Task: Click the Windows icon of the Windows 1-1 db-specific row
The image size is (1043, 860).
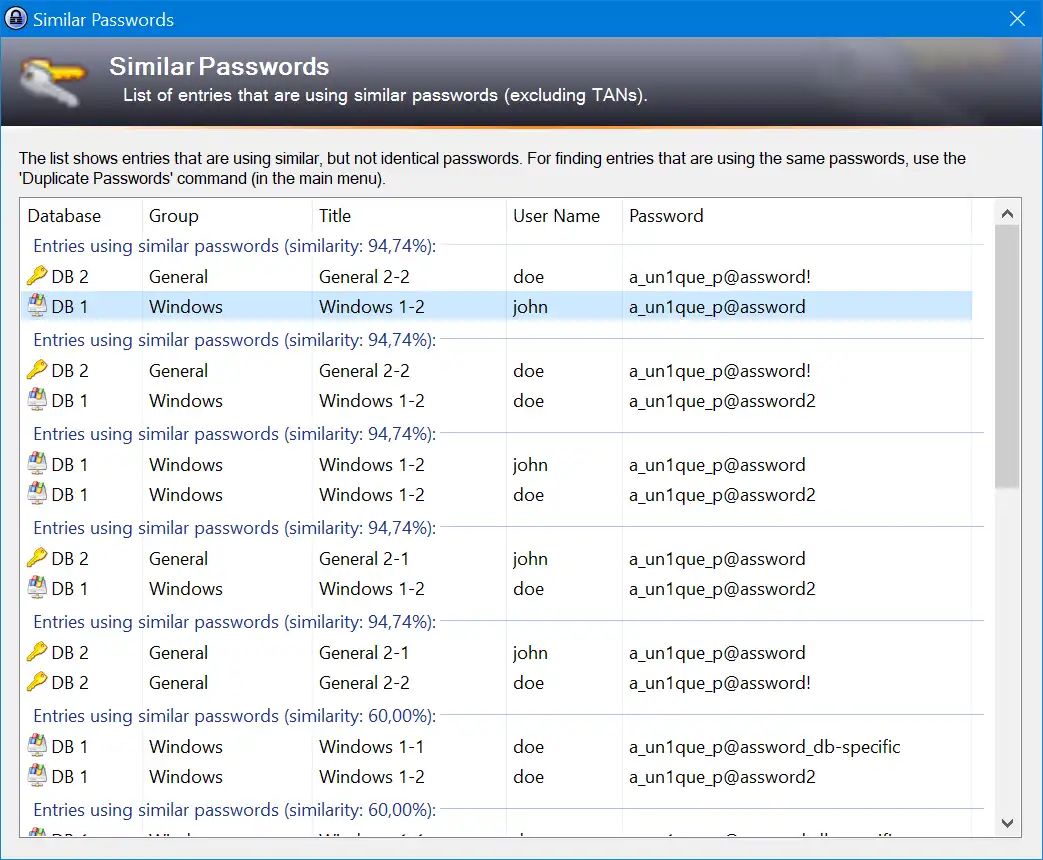Action: coord(37,746)
